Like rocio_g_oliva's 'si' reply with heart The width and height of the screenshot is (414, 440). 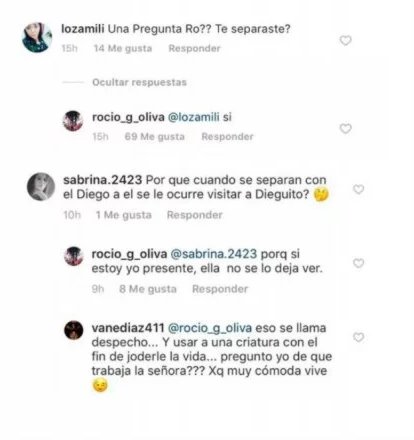[345, 128]
